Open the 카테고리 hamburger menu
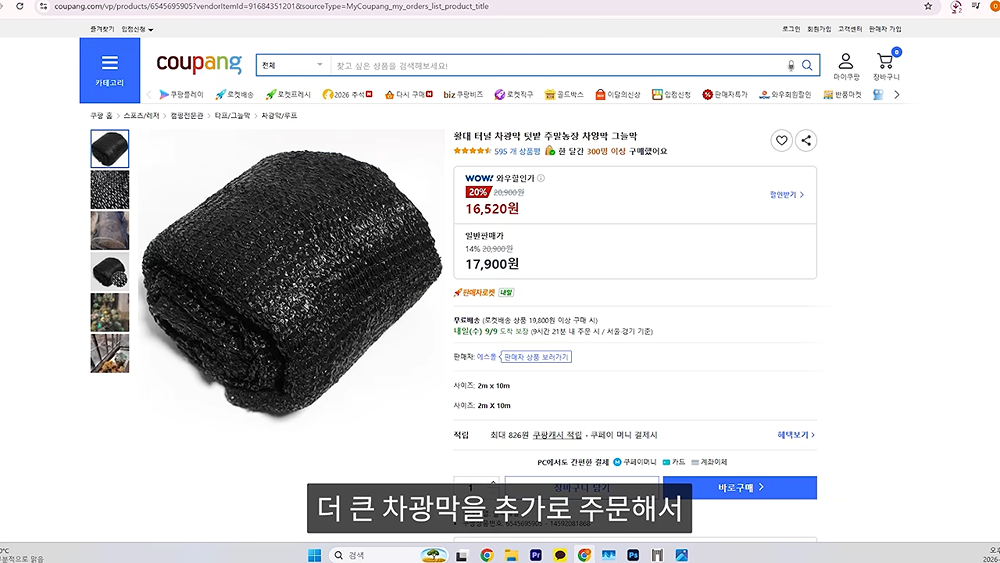 (110, 70)
